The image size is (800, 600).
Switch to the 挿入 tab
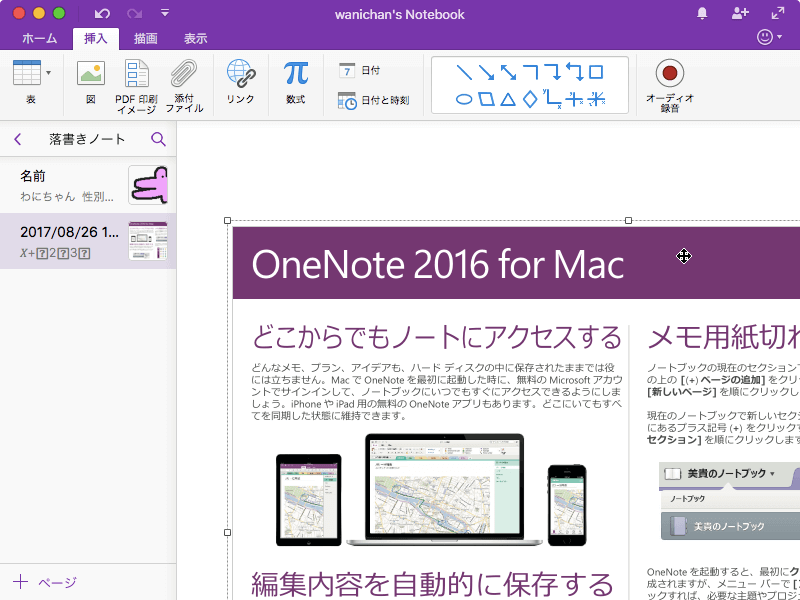pyautogui.click(x=95, y=39)
